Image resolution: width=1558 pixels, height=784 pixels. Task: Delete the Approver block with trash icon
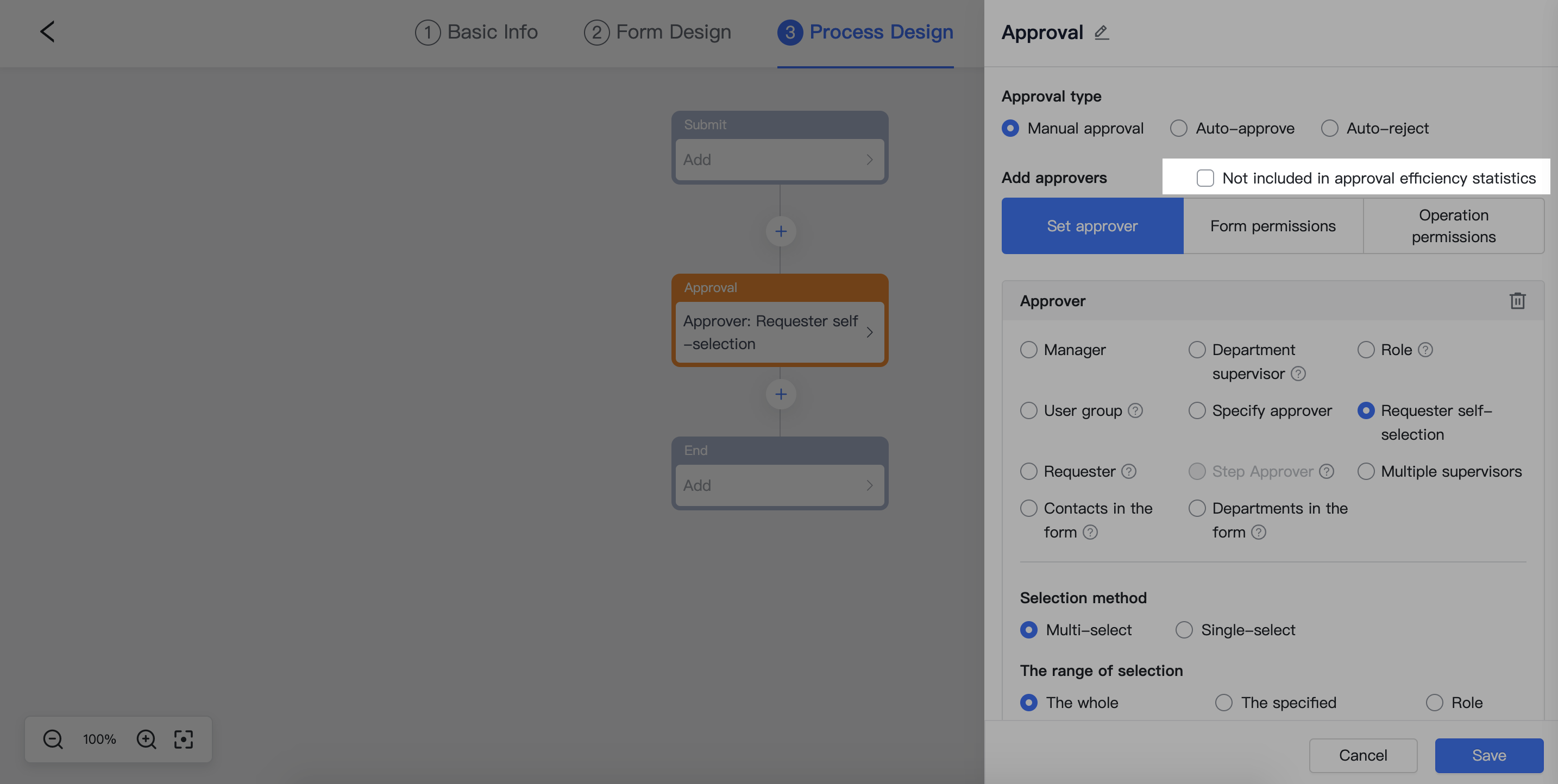coord(1517,300)
